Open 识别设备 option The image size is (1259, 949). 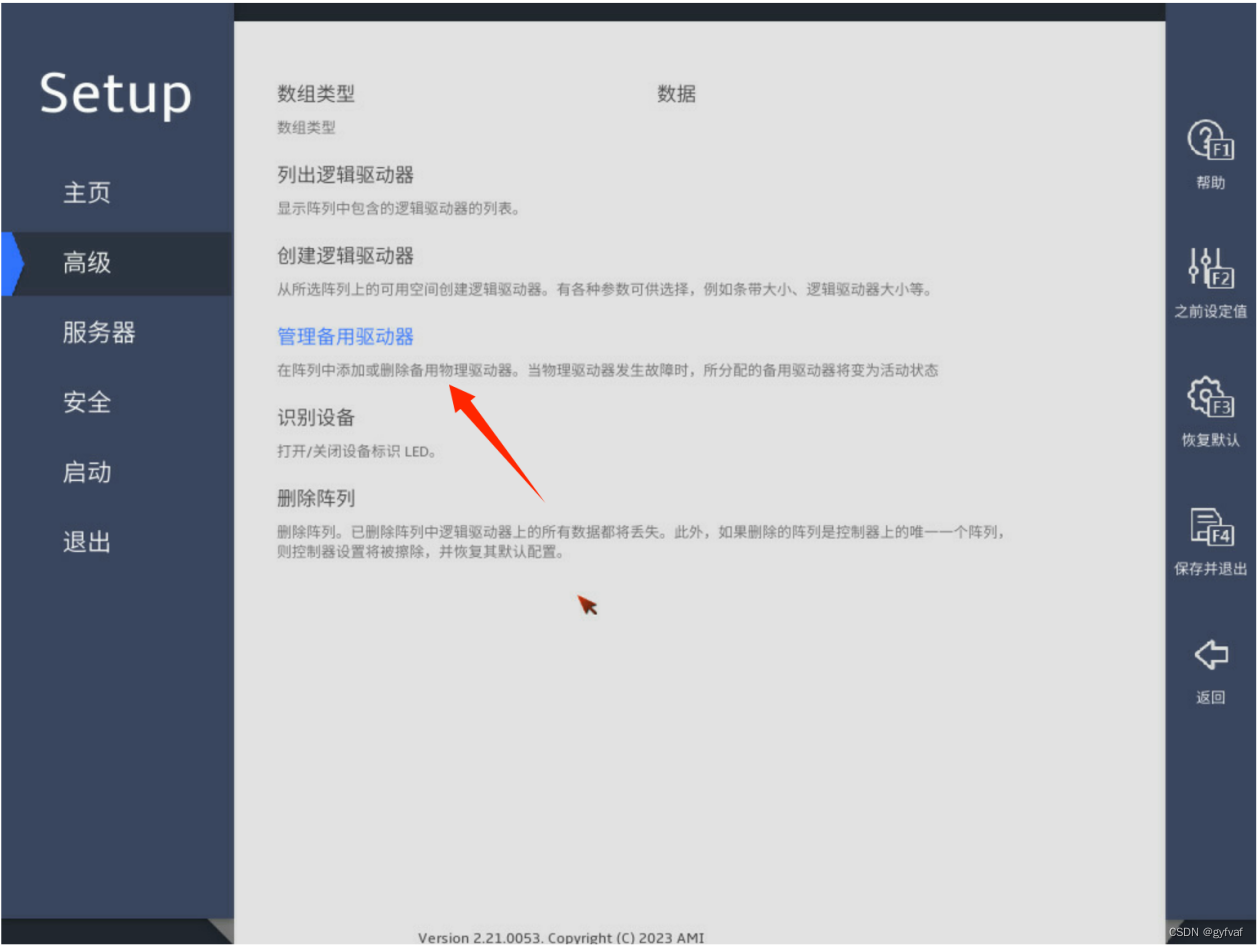(315, 418)
